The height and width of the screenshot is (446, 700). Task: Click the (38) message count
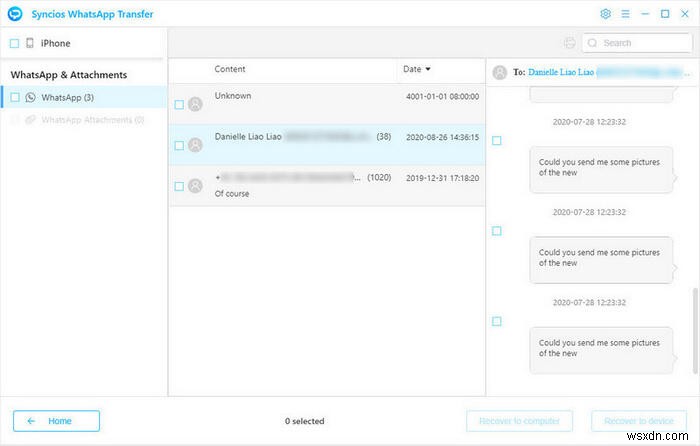(x=384, y=137)
